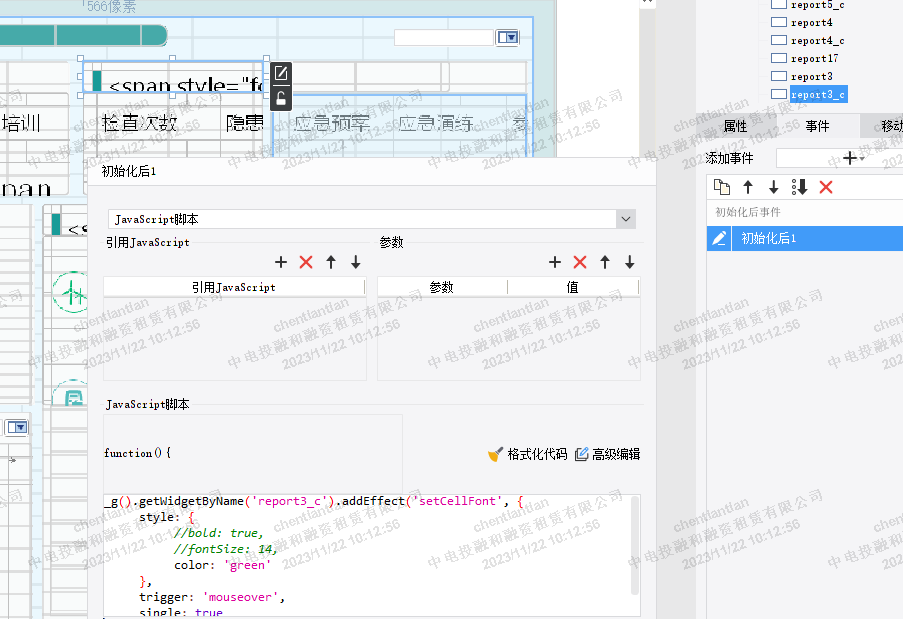The image size is (903, 619).
Task: Click the 格式化代码 format code button
Action: [528, 454]
